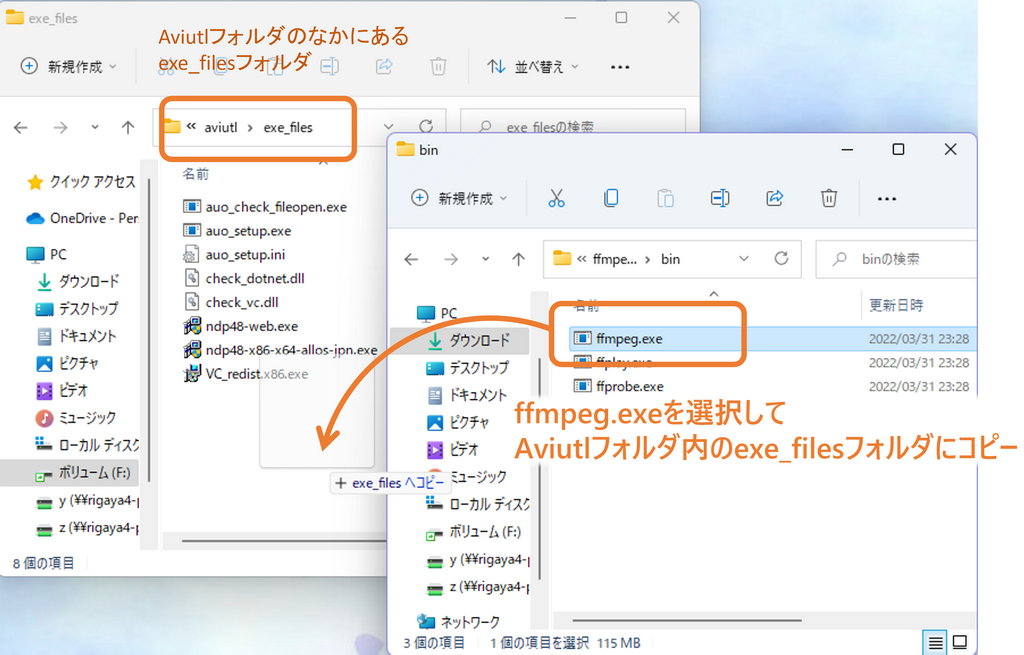Click Share icon in exe_files window toolbar
The image size is (1024, 655).
pos(384,66)
